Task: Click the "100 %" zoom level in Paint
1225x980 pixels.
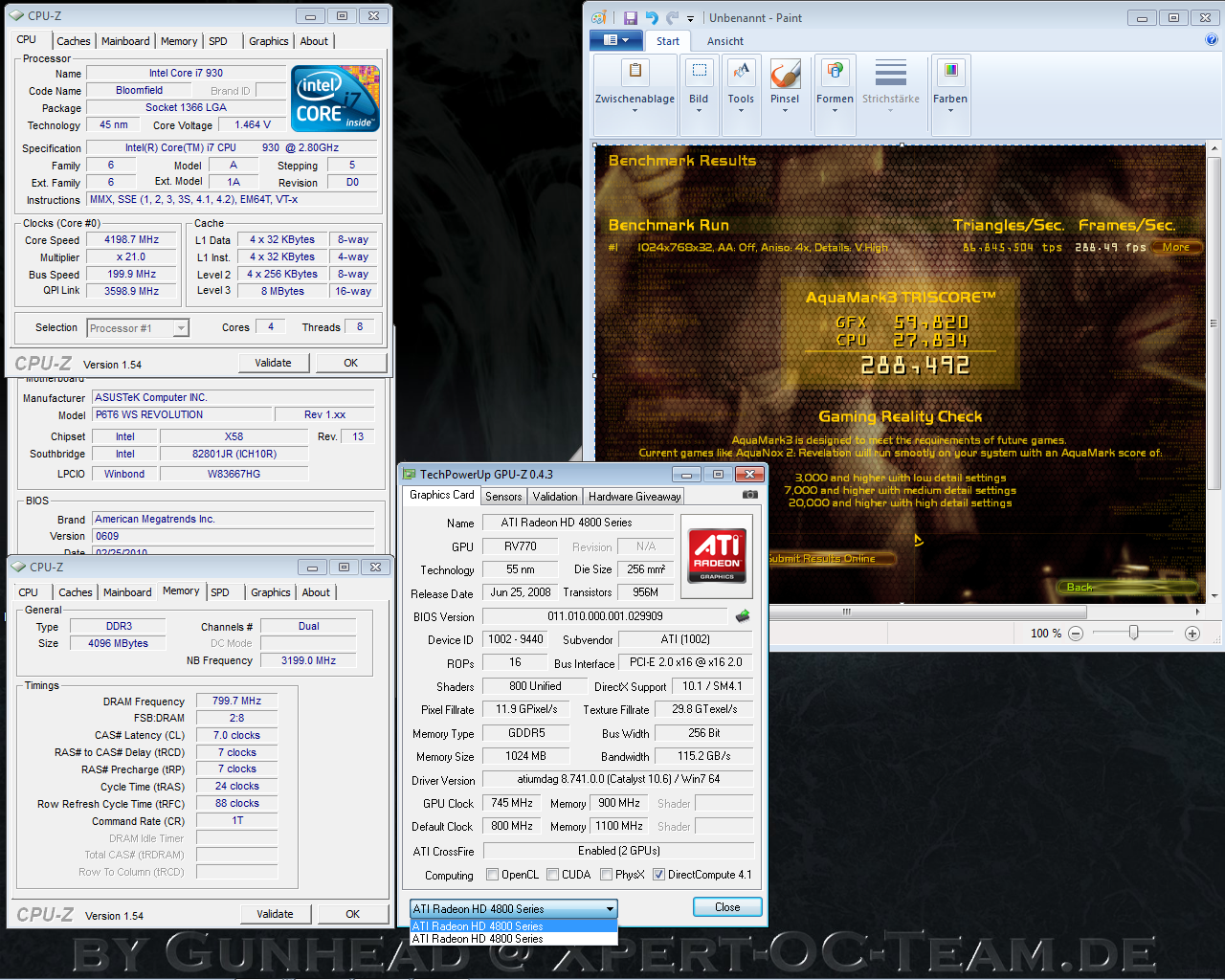Action: pos(1046,634)
